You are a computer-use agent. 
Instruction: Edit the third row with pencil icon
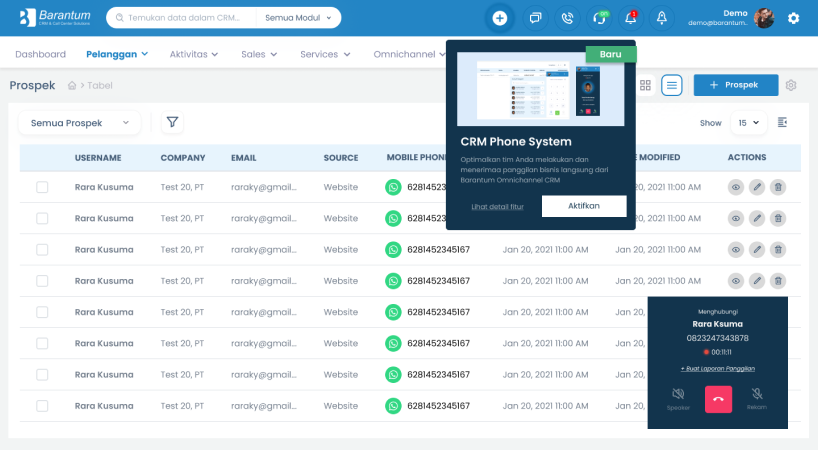point(757,250)
